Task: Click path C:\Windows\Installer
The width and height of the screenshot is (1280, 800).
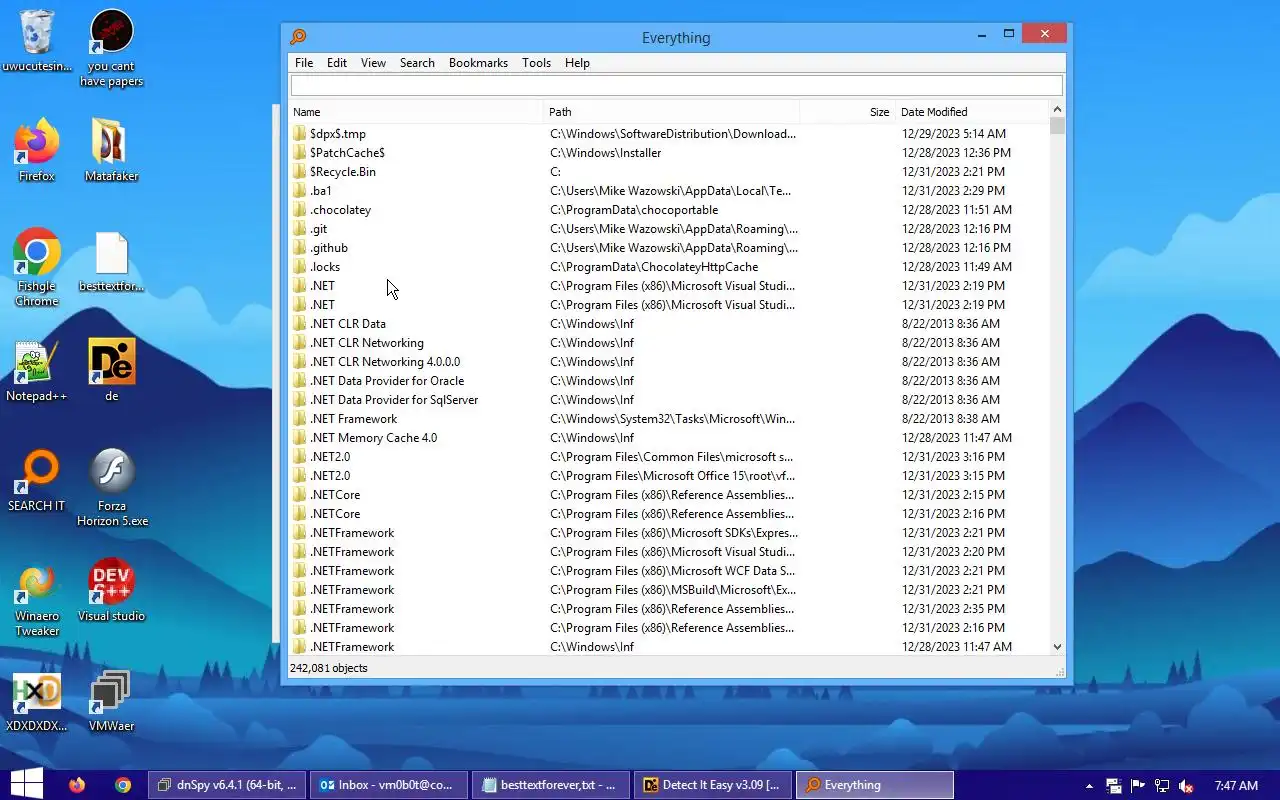Action: pos(606,153)
